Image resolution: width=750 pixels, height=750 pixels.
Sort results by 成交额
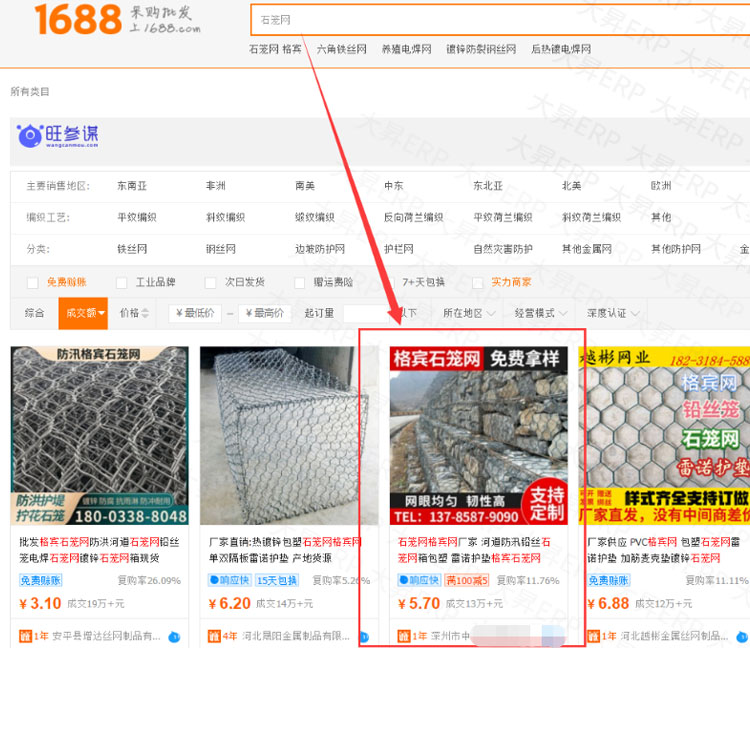[82, 313]
